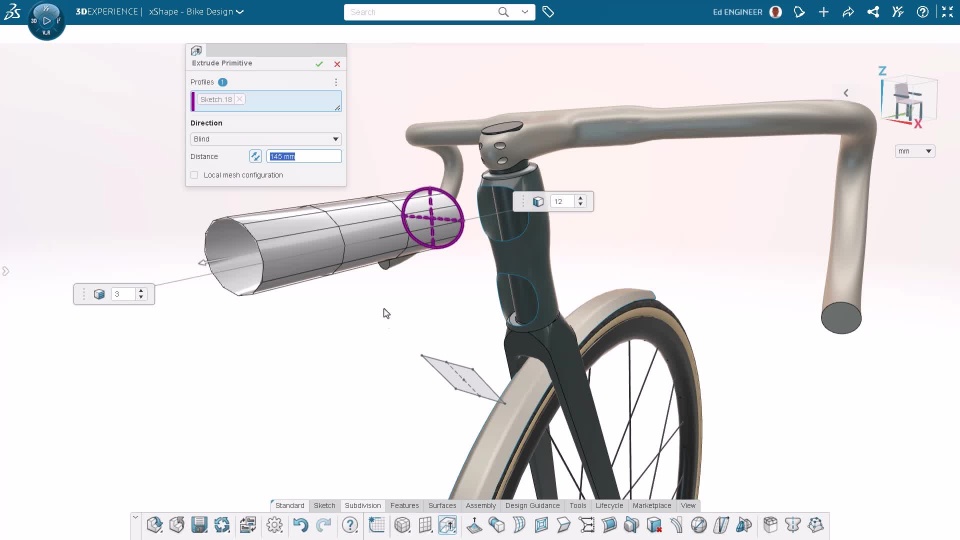Click the last toolbar icon on right

click(816, 525)
